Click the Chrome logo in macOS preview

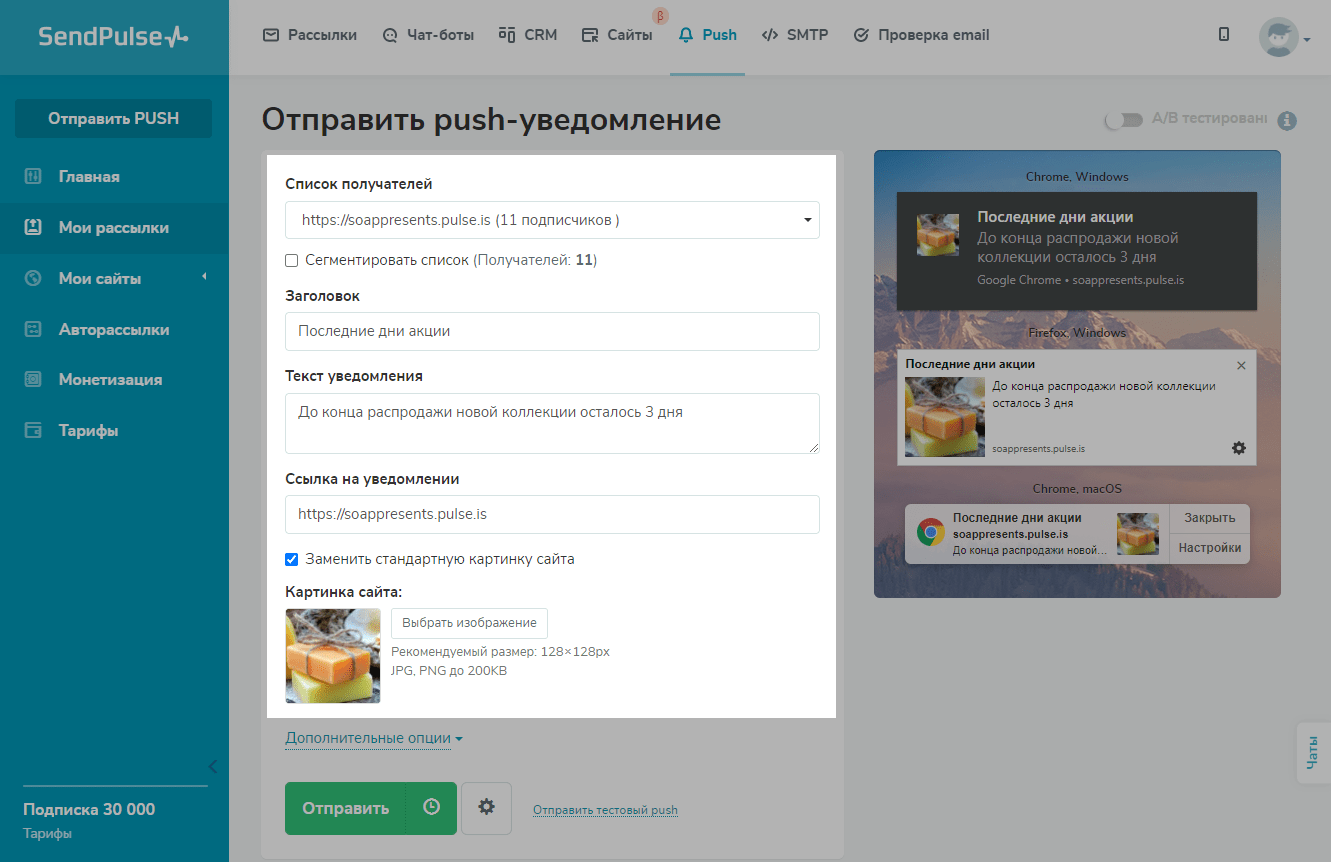pyautogui.click(x=931, y=533)
